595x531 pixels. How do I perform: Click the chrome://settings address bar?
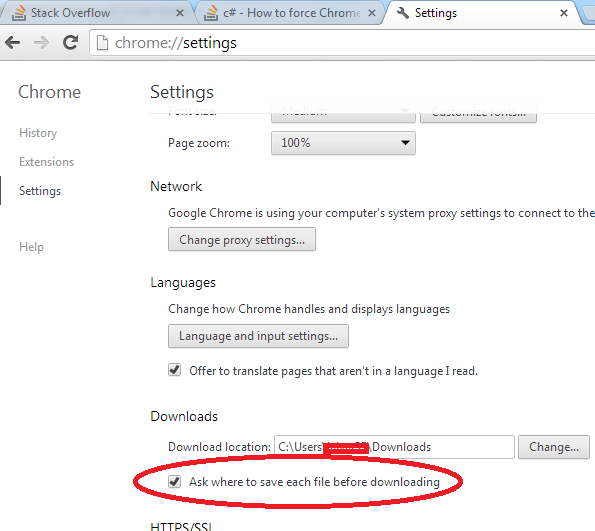pyautogui.click(x=342, y=43)
